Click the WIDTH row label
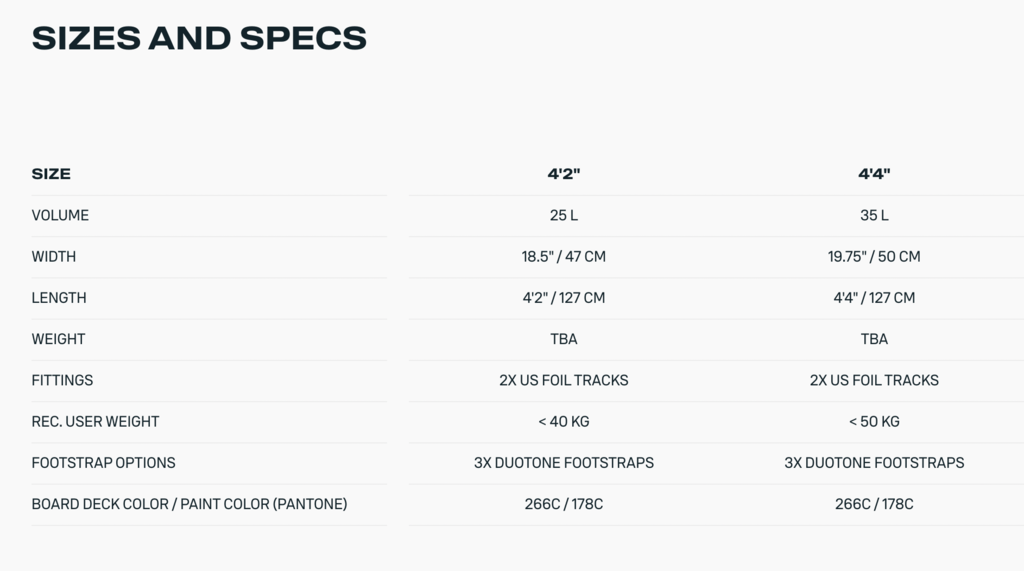The width and height of the screenshot is (1024, 571). [54, 257]
